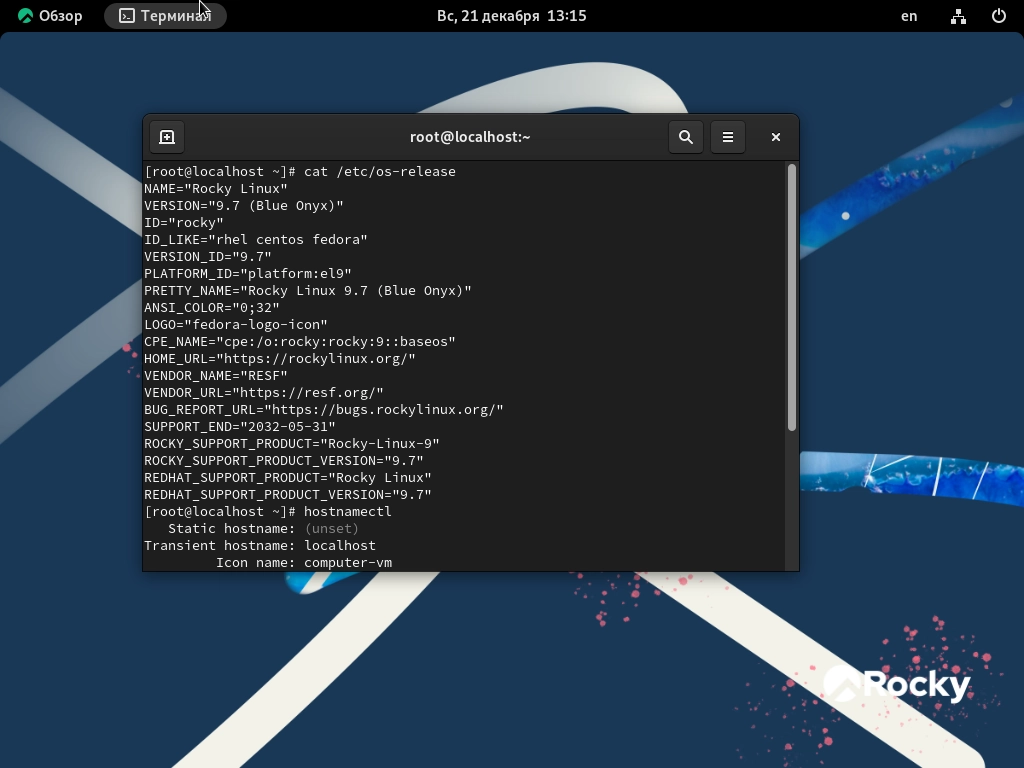Click the LOGO="fedora-logo-icon" line

click(236, 325)
